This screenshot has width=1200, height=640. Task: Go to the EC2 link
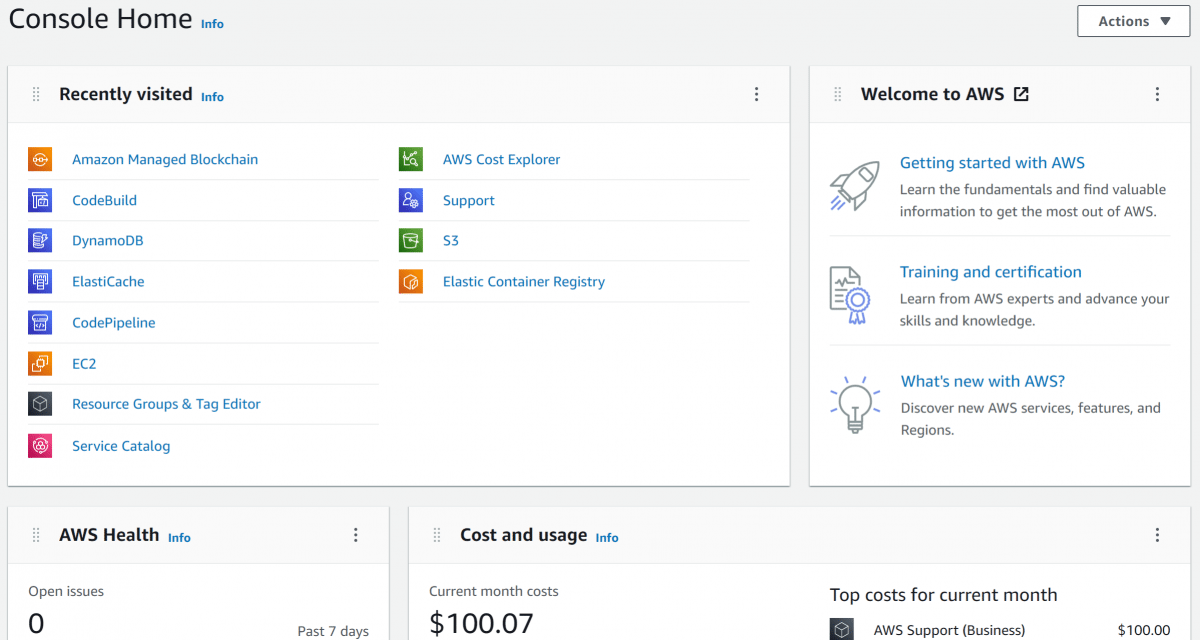(84, 364)
